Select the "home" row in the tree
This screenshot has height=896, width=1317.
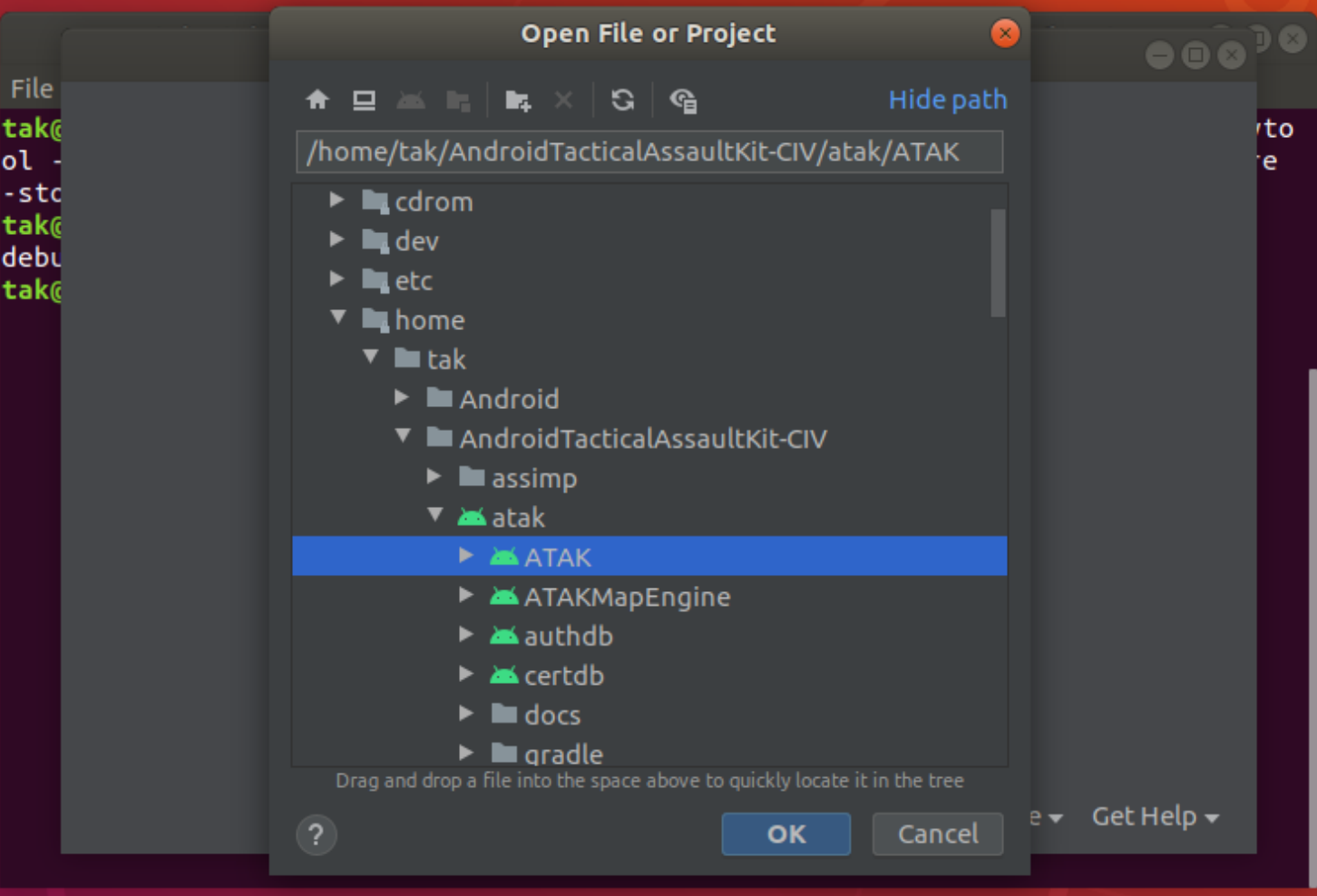coord(649,320)
